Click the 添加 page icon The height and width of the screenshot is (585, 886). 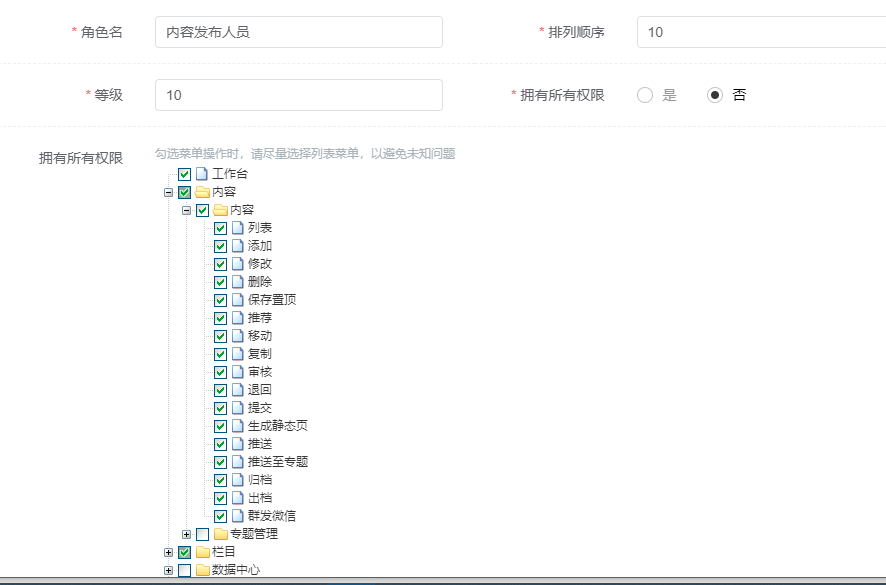pyautogui.click(x=237, y=246)
